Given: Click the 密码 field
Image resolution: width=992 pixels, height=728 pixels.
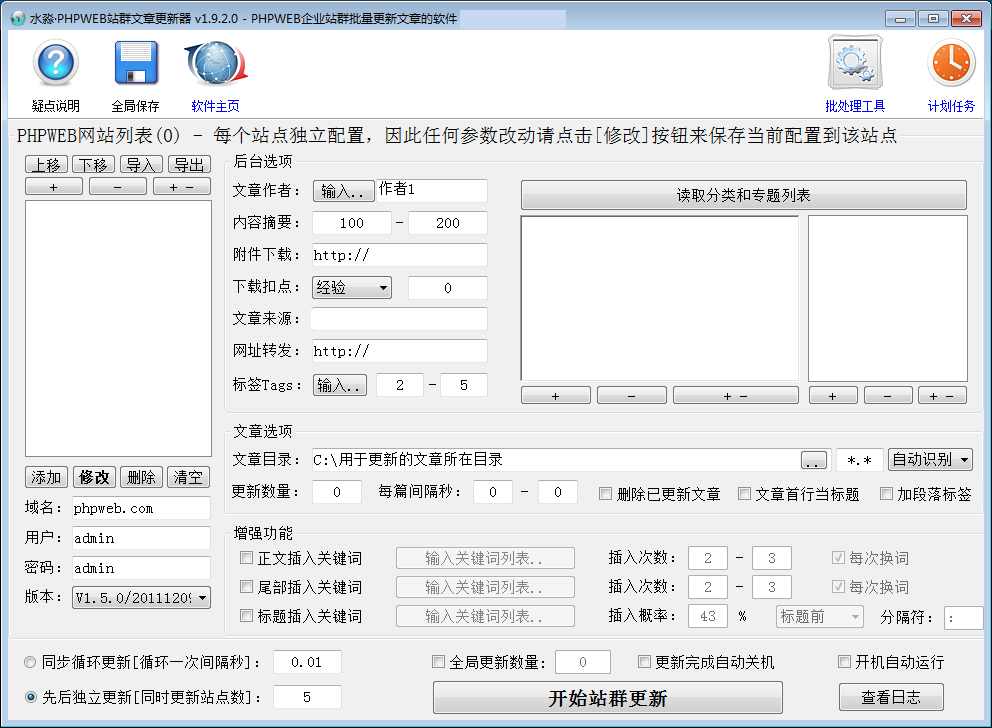Looking at the screenshot, I should (x=141, y=567).
